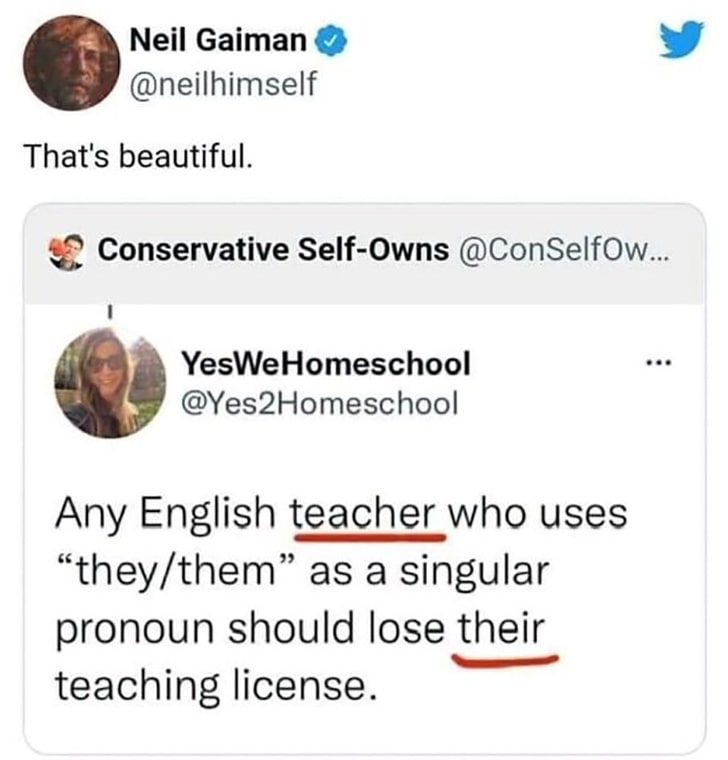This screenshot has height=760, width=728.
Task: Open the three-dot more options menu
Action: coord(659,362)
